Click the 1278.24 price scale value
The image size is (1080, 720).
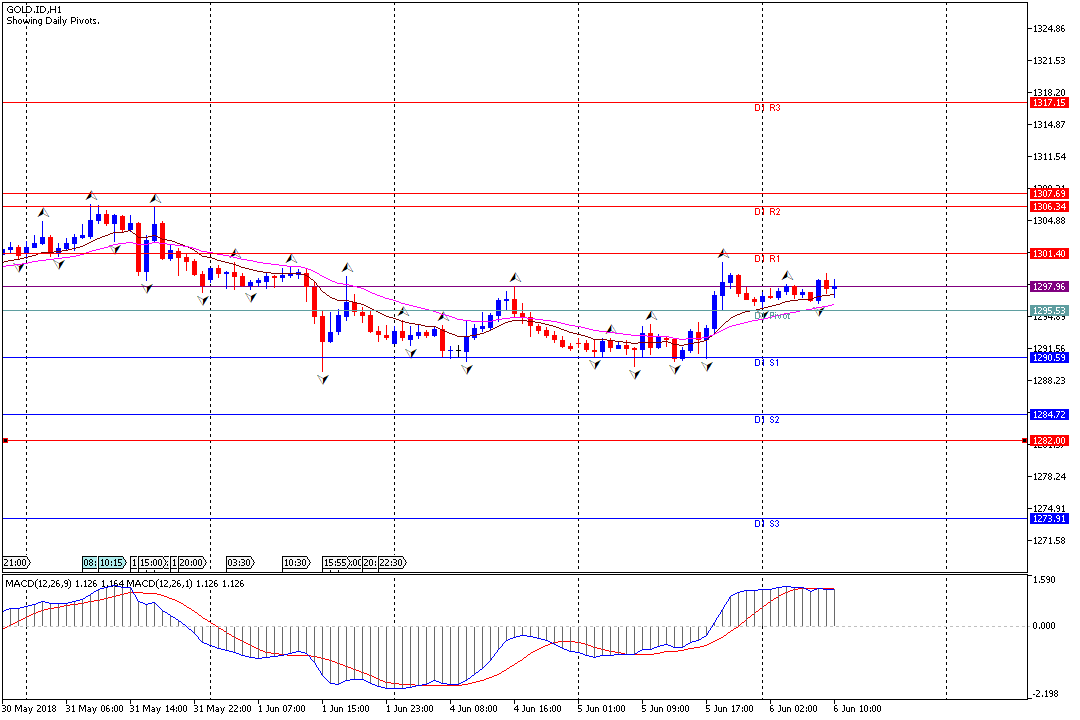tap(1049, 477)
